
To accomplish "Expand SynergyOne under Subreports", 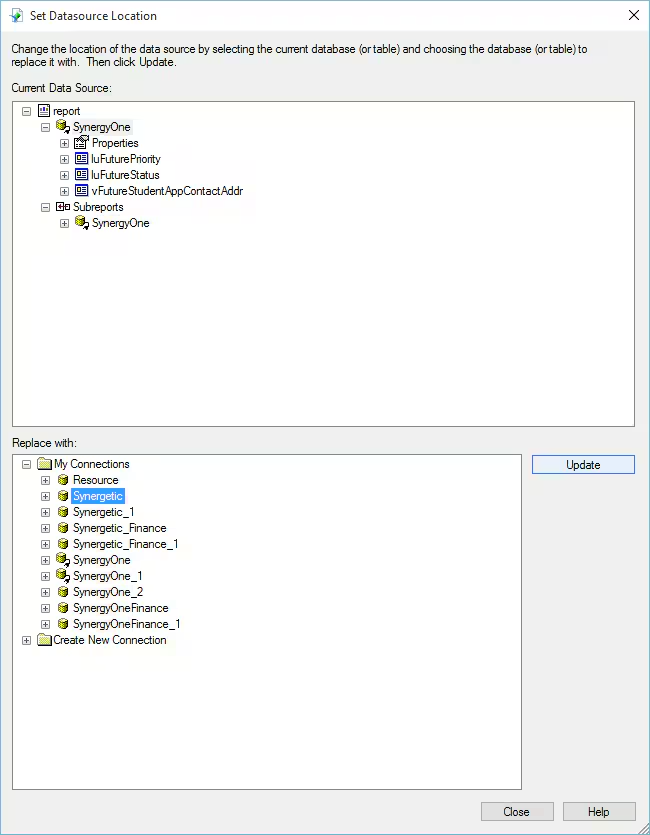I will click(64, 223).
